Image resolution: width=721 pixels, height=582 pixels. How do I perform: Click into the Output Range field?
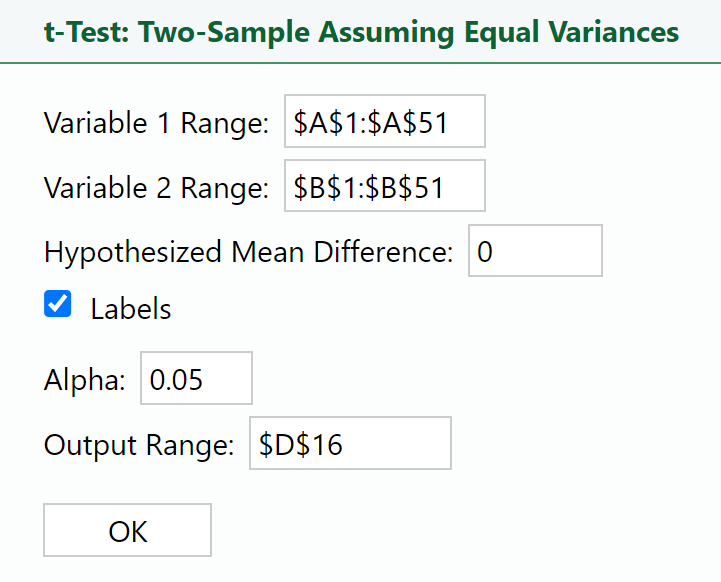click(x=350, y=443)
